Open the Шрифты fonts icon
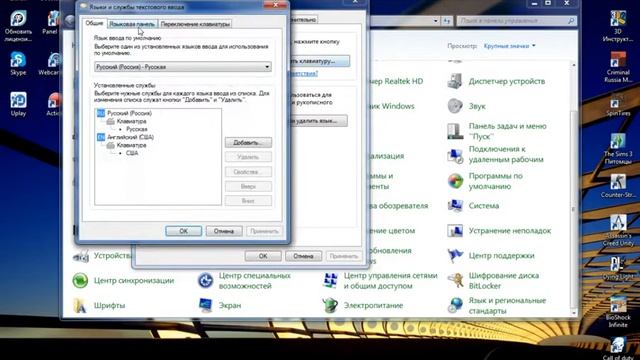Image resolution: width=640 pixels, height=360 pixels. [x=80, y=305]
